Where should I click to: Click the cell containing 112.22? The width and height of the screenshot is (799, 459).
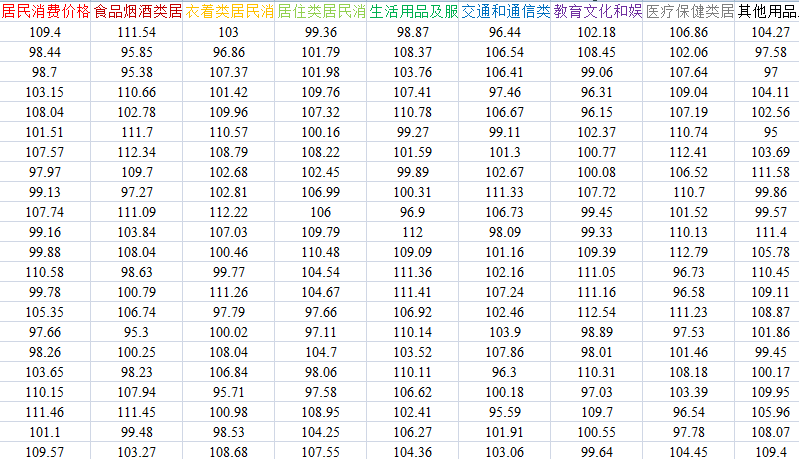pyautogui.click(x=229, y=212)
